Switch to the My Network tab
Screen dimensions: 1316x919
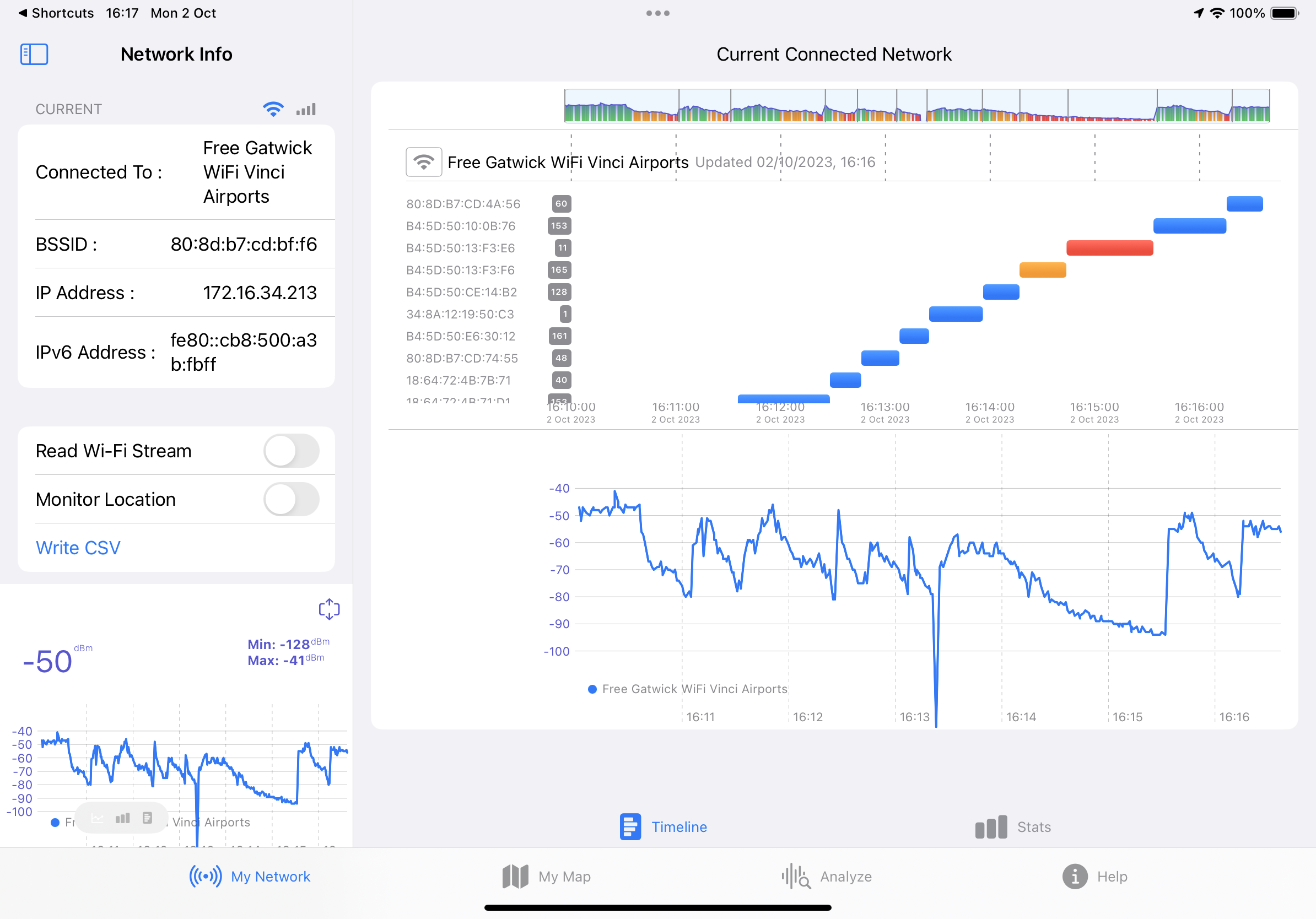(250, 877)
